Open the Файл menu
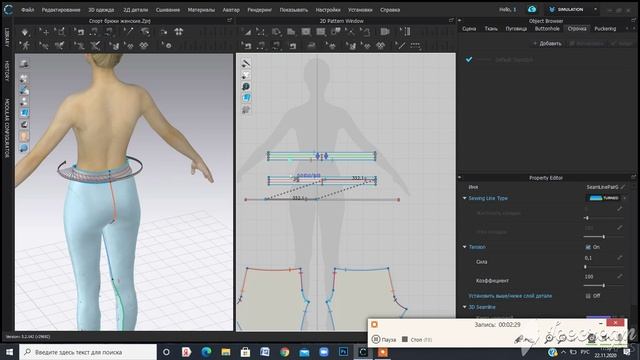The width and height of the screenshot is (640, 360). 27,10
